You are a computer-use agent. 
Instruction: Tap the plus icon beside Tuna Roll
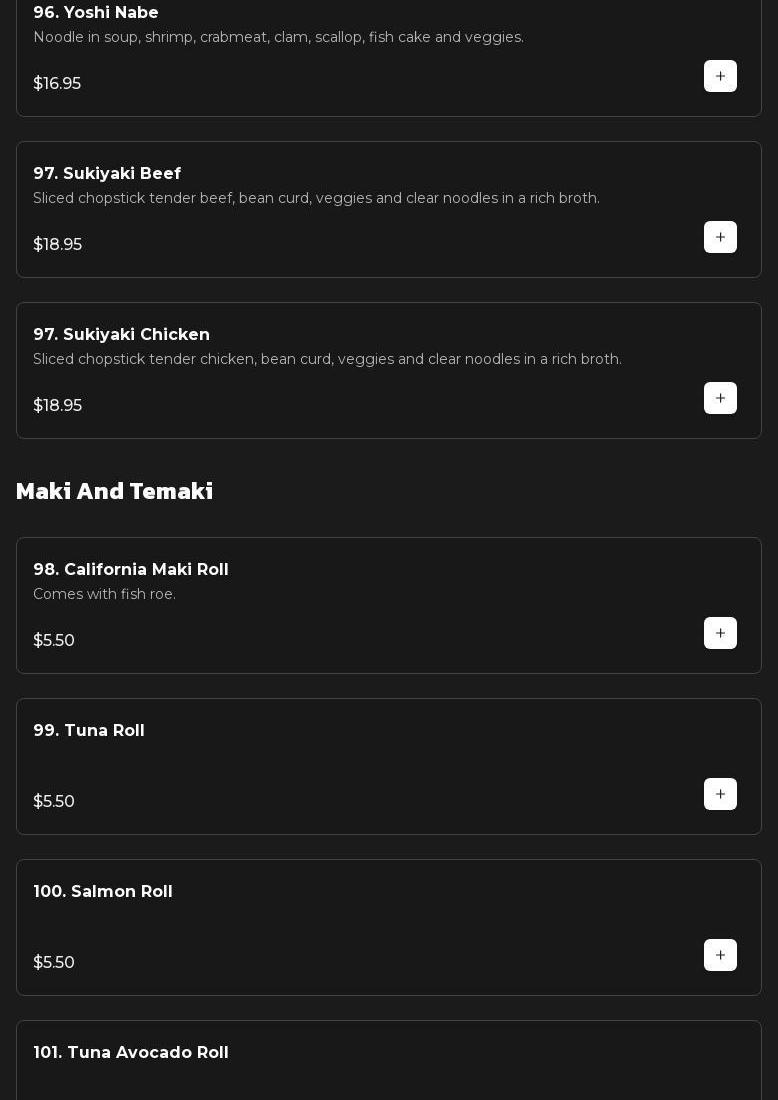[720, 794]
